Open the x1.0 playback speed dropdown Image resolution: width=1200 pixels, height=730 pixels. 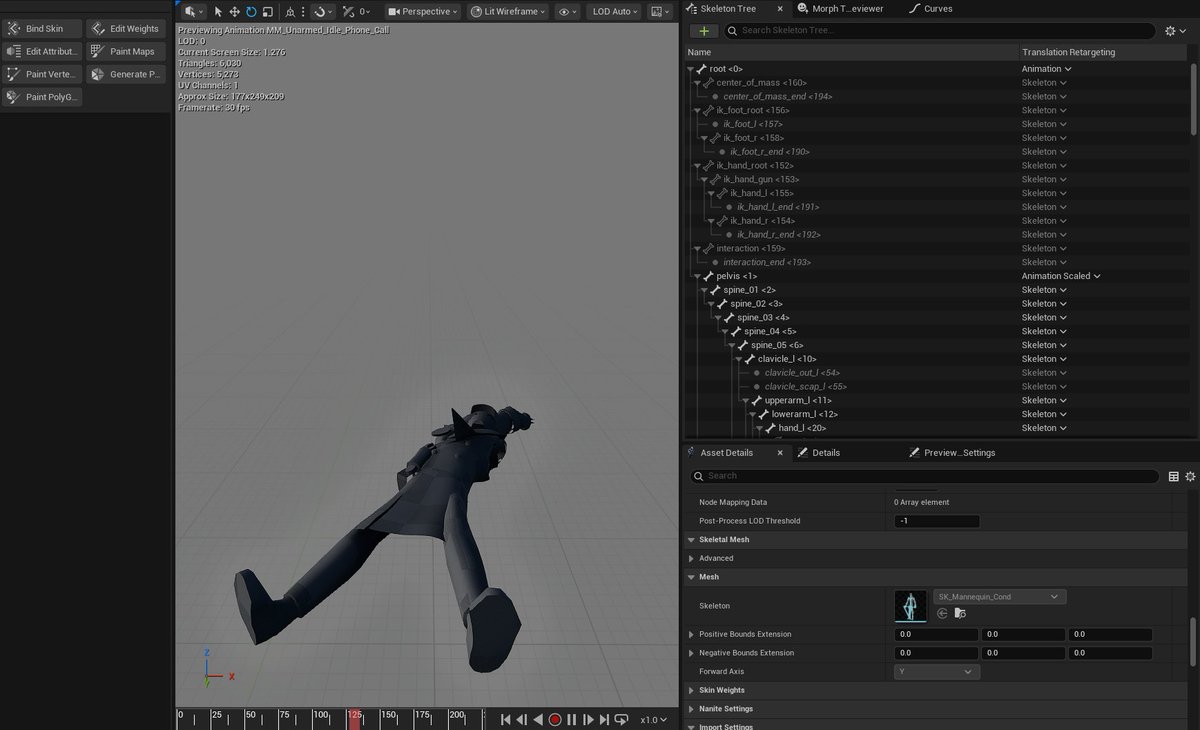click(653, 719)
